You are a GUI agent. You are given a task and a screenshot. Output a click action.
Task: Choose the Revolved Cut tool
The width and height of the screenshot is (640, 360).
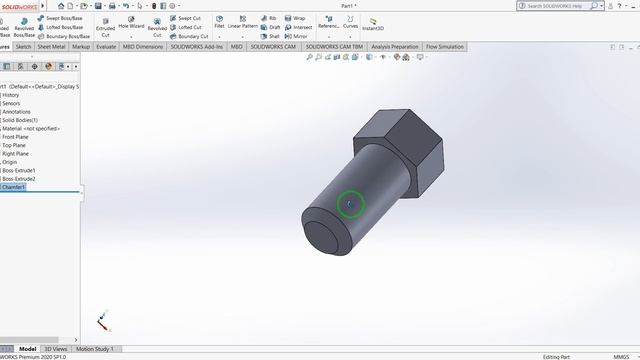point(157,27)
